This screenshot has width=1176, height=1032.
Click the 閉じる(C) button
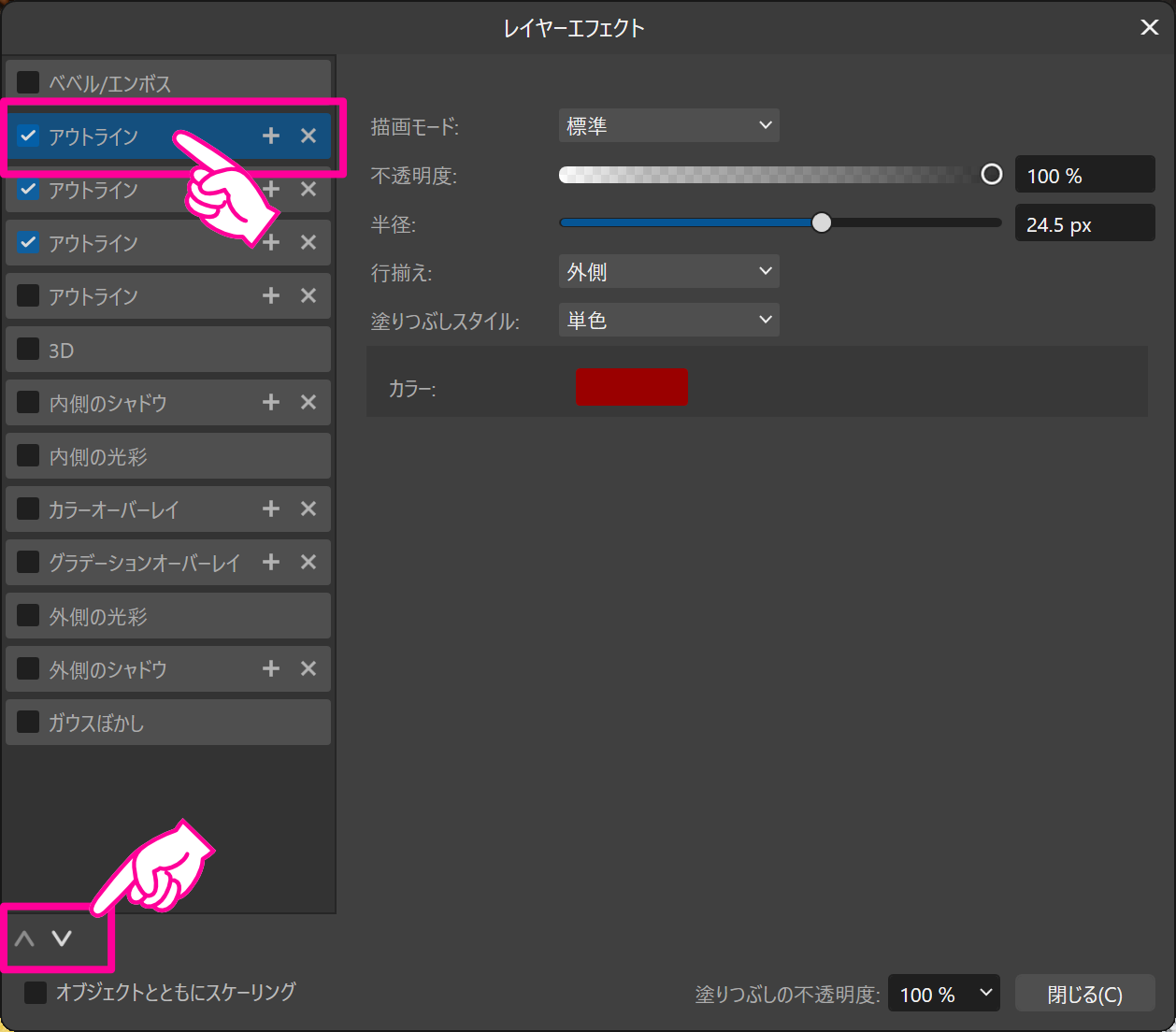tap(1084, 995)
